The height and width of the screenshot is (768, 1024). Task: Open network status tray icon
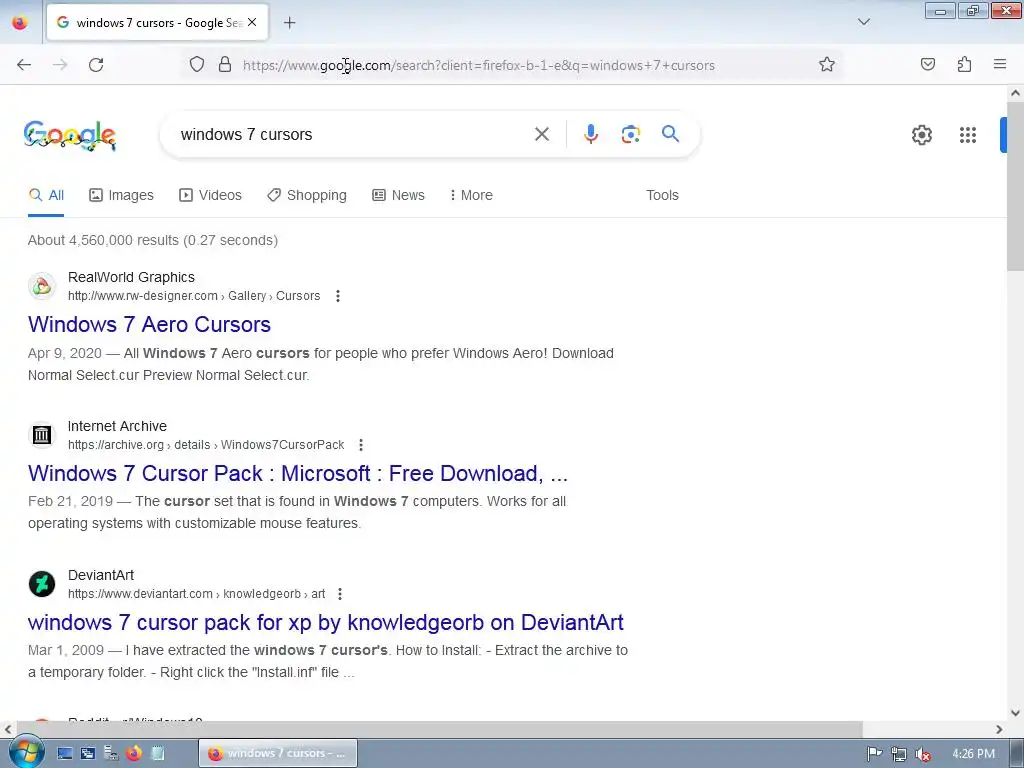[x=899, y=754]
